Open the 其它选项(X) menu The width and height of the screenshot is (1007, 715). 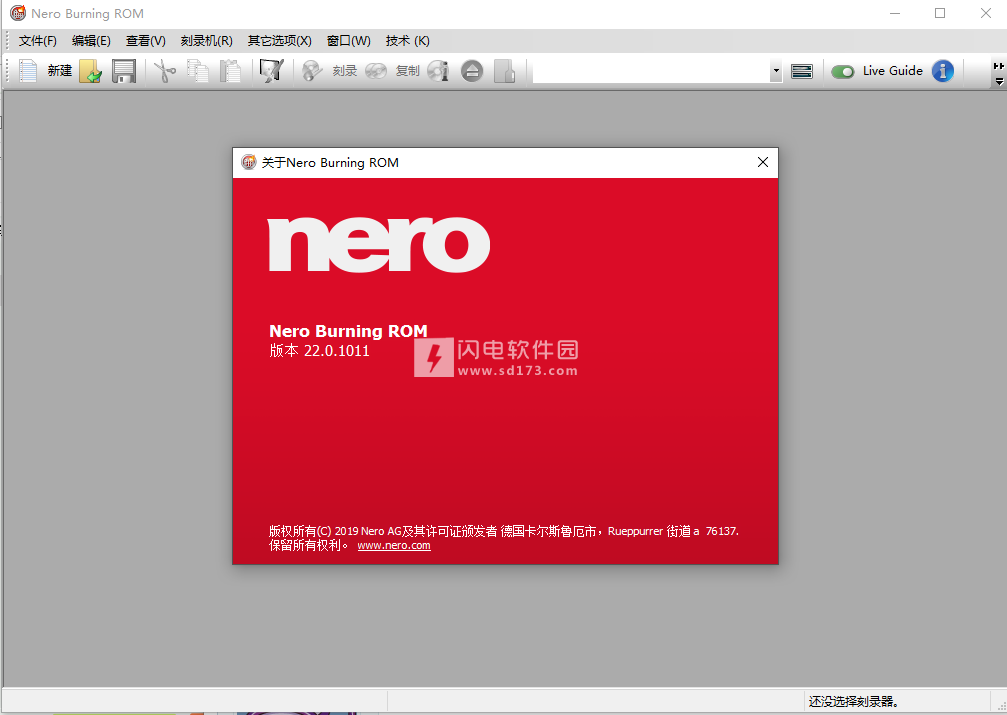point(280,41)
